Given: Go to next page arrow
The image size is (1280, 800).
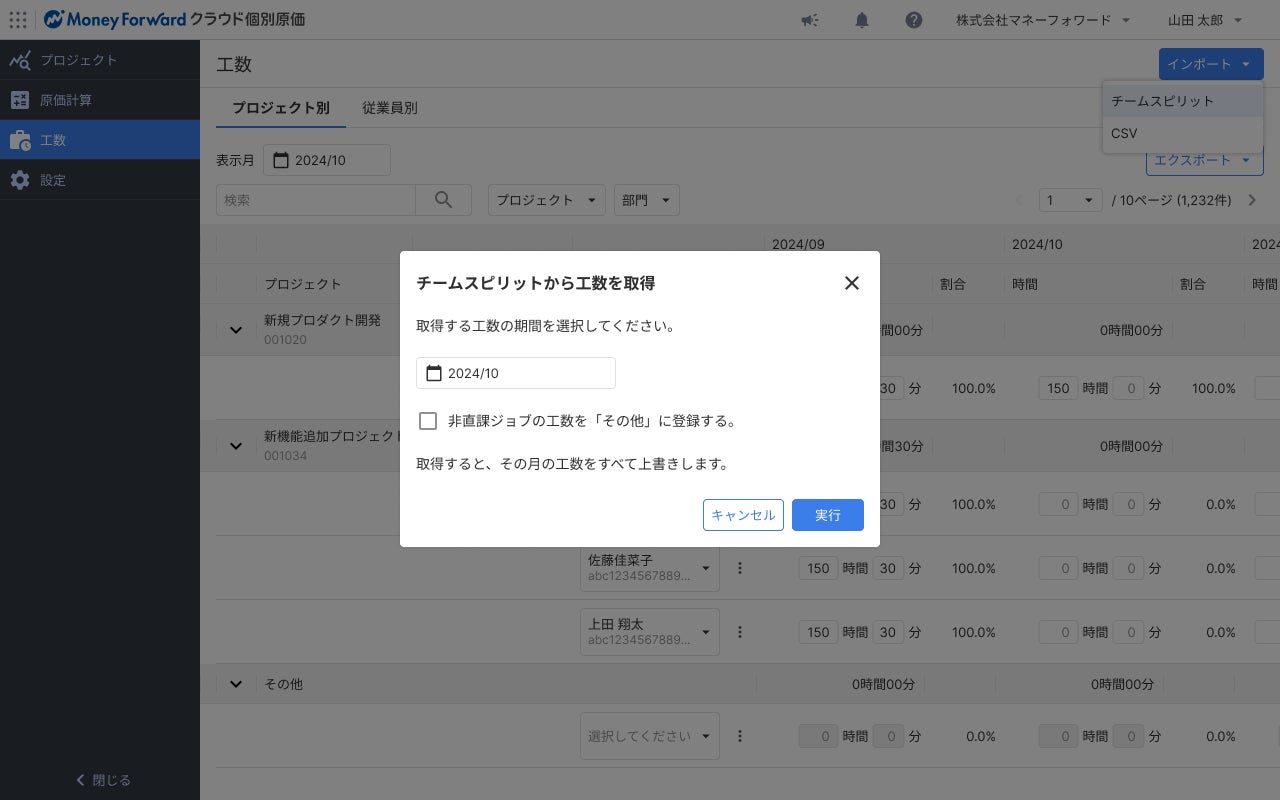Looking at the screenshot, I should coord(1252,200).
